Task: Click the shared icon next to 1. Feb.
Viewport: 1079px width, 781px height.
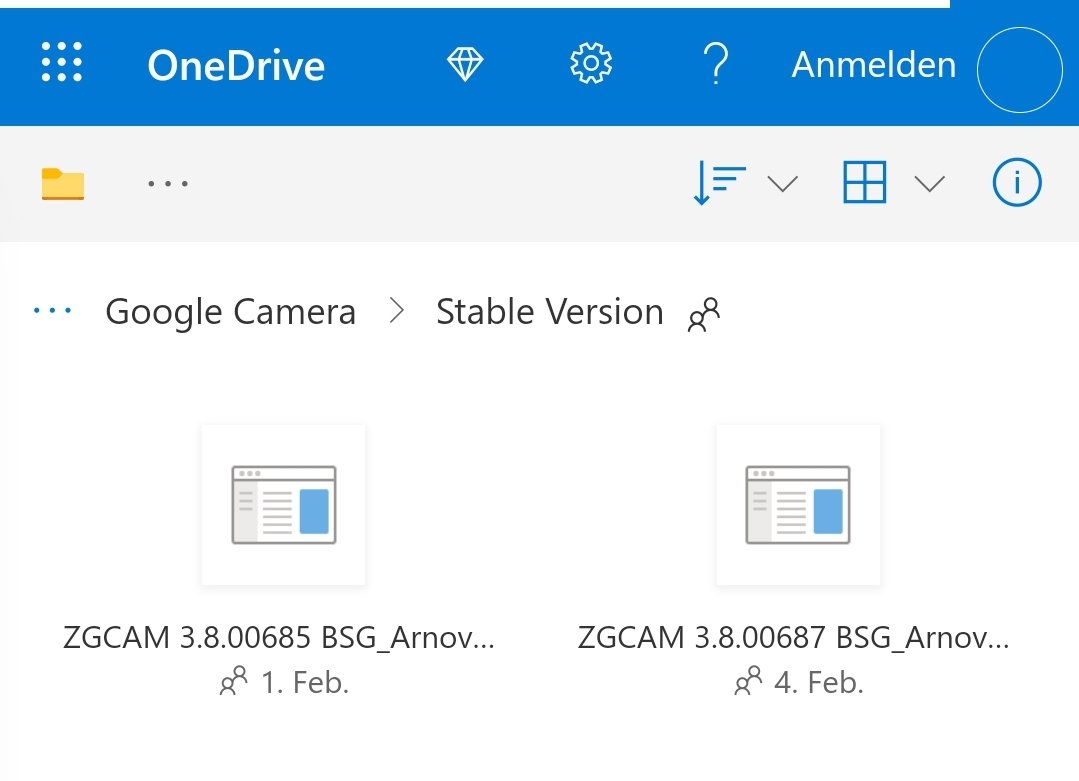Action: (233, 681)
